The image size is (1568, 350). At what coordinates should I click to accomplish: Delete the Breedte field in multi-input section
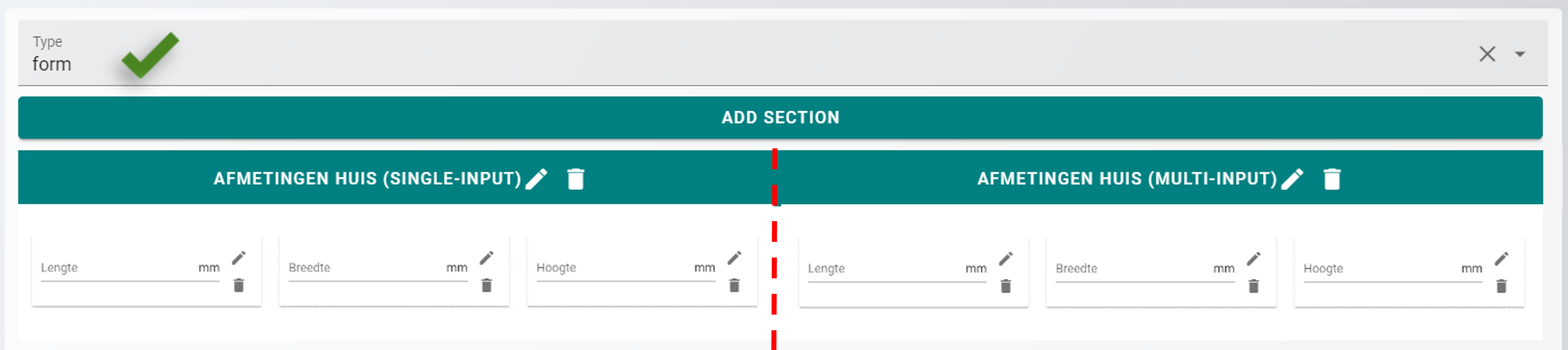pyautogui.click(x=1253, y=285)
